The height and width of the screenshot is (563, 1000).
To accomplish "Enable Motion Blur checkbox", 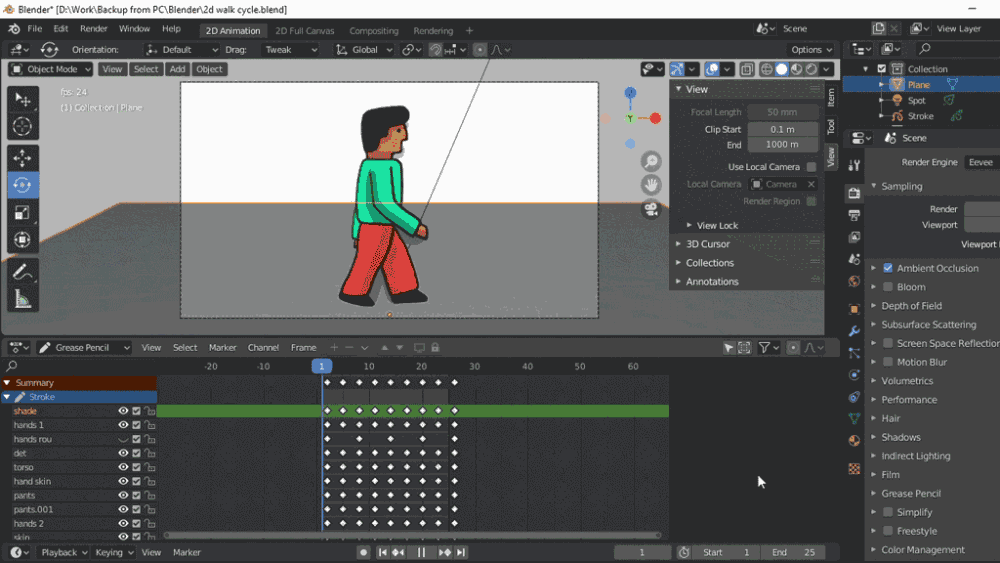I will [x=888, y=362].
